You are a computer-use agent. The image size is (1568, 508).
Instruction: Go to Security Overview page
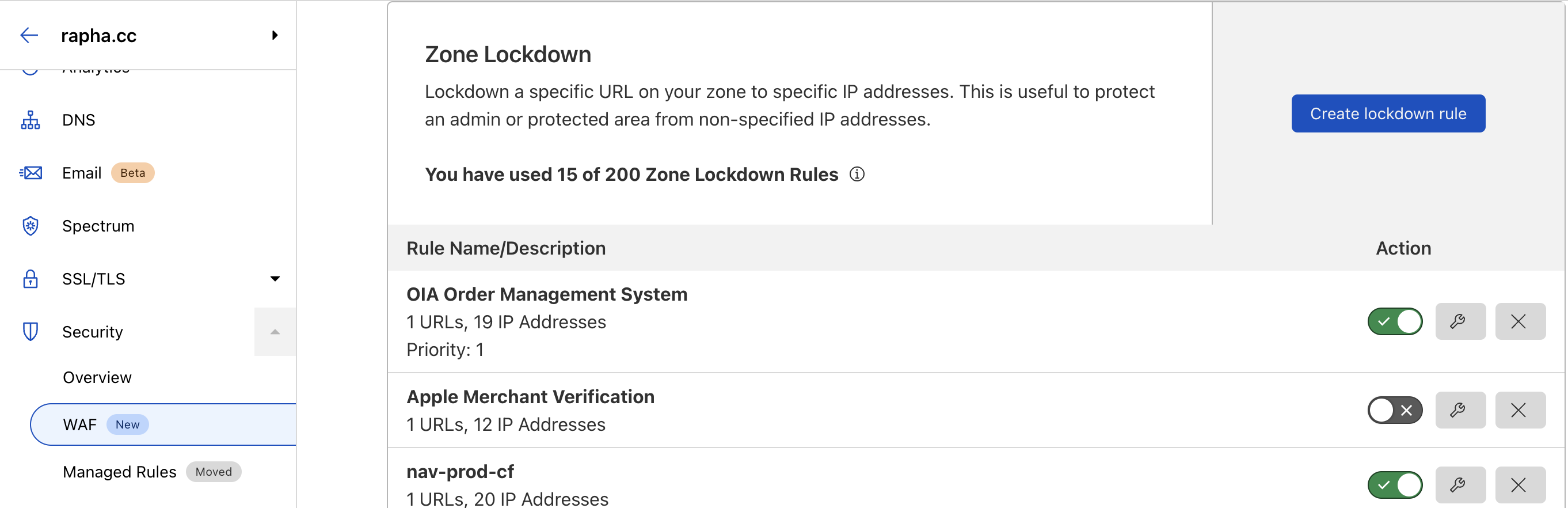click(97, 378)
